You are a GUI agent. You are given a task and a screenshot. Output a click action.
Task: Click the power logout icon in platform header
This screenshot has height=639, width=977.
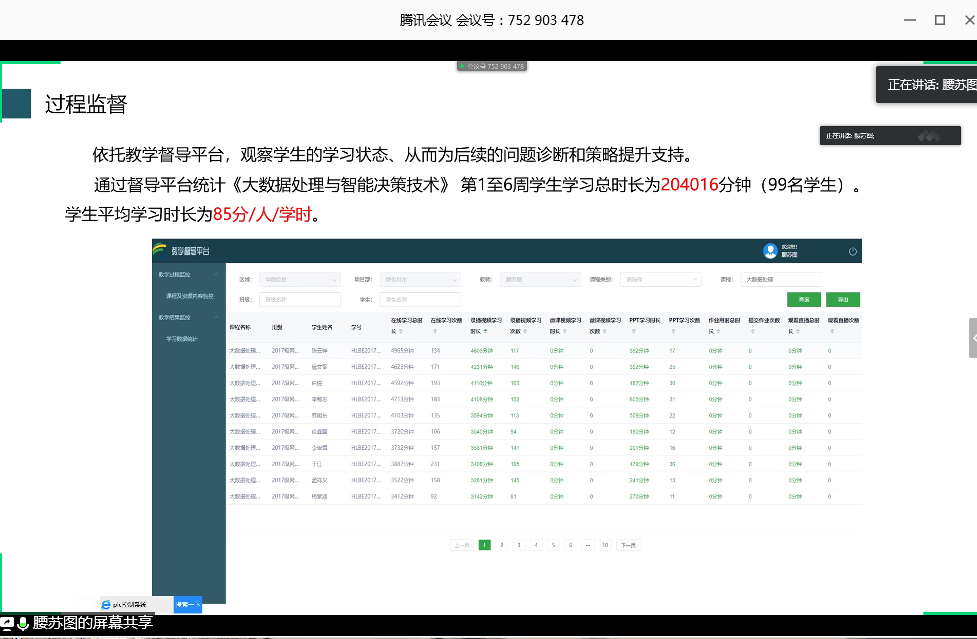852,251
